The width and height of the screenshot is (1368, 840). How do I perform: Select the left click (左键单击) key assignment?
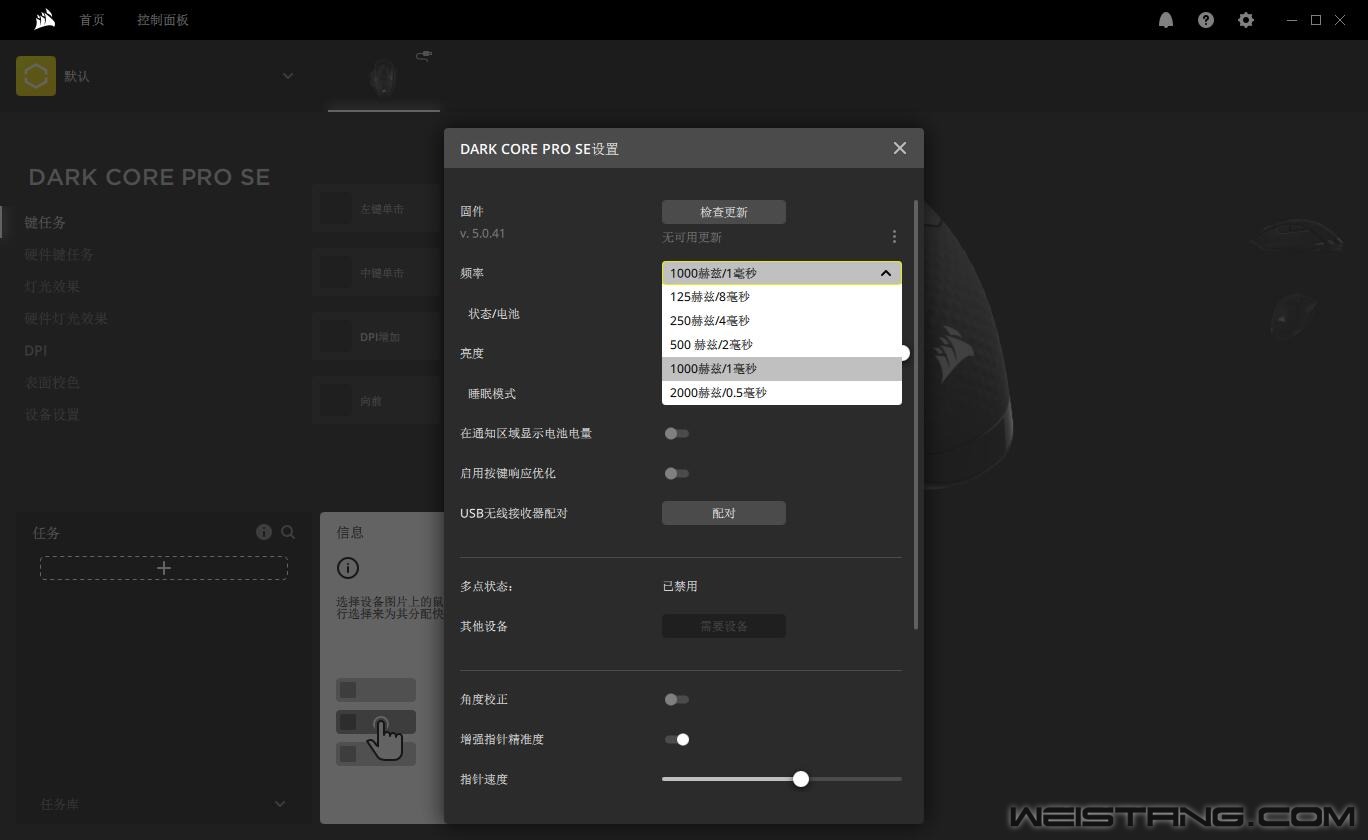click(378, 208)
